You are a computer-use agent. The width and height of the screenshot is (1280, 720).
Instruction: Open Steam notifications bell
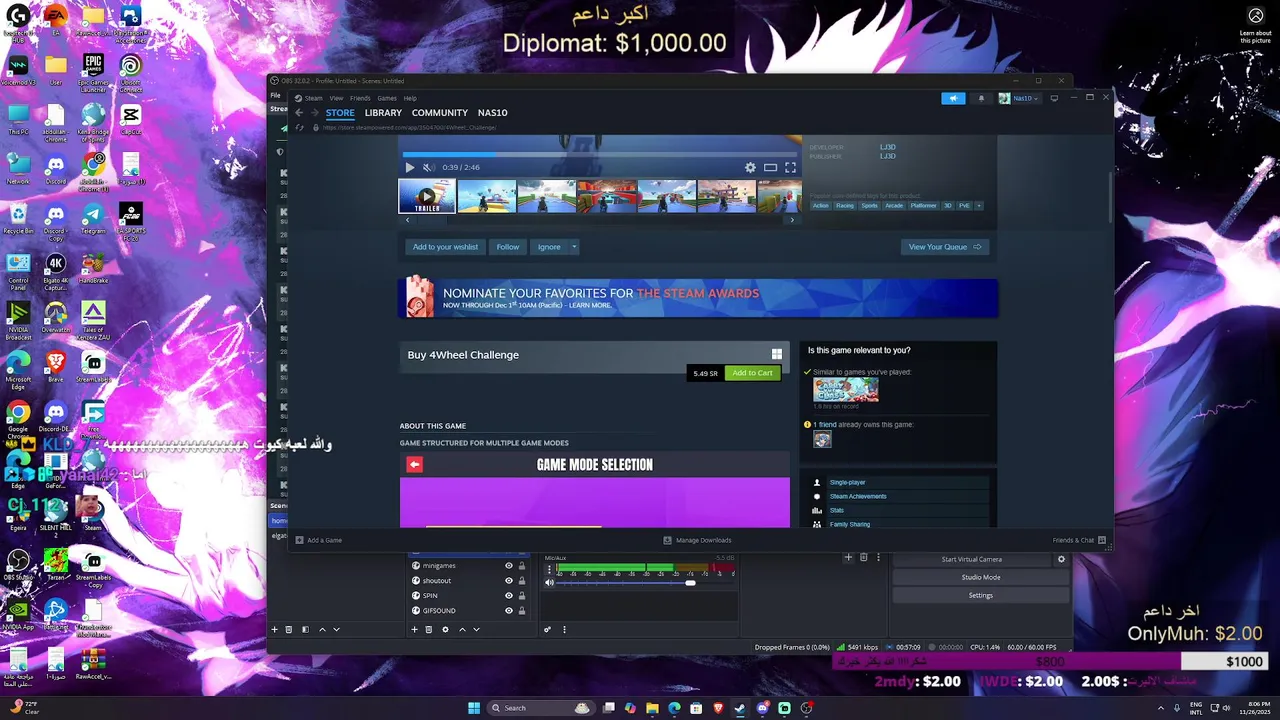(980, 98)
